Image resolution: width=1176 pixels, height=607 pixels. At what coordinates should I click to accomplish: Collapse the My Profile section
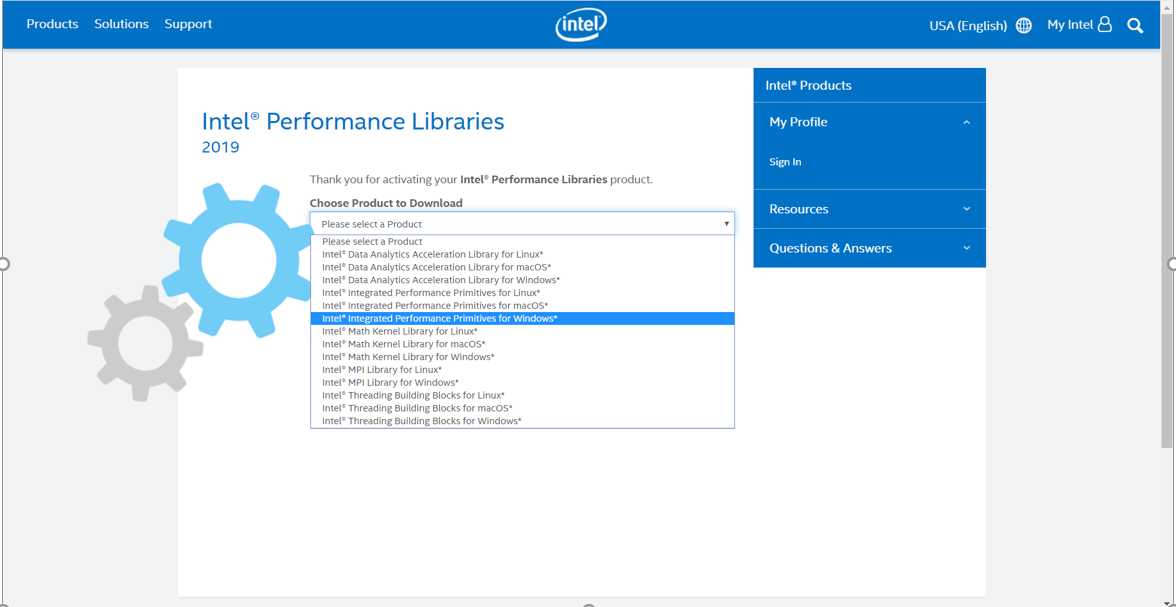pos(869,122)
